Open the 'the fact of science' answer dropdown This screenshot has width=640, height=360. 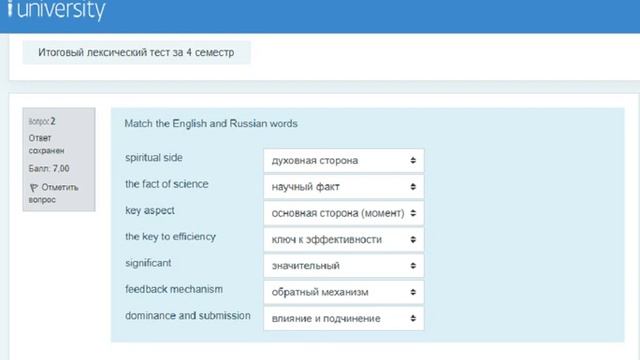344,187
